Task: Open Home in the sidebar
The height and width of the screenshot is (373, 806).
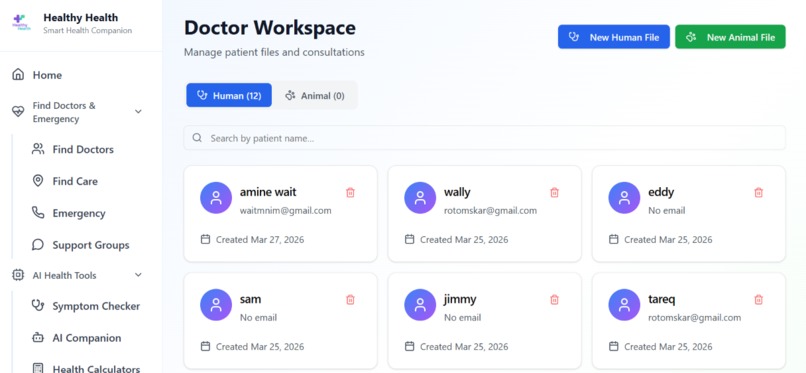Action: [47, 75]
